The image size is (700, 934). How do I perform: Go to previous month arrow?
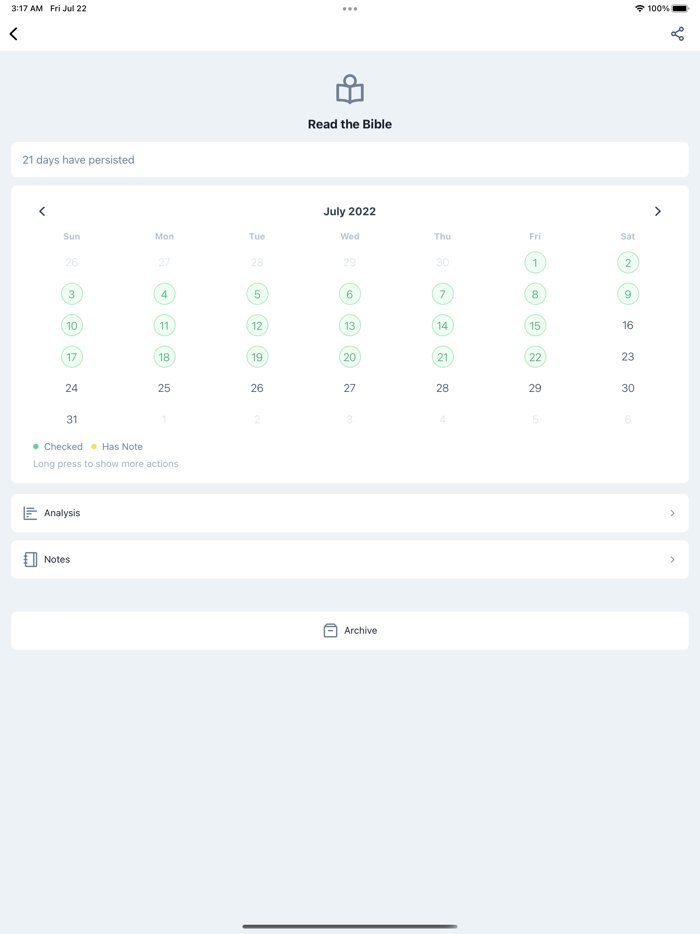[x=42, y=211]
